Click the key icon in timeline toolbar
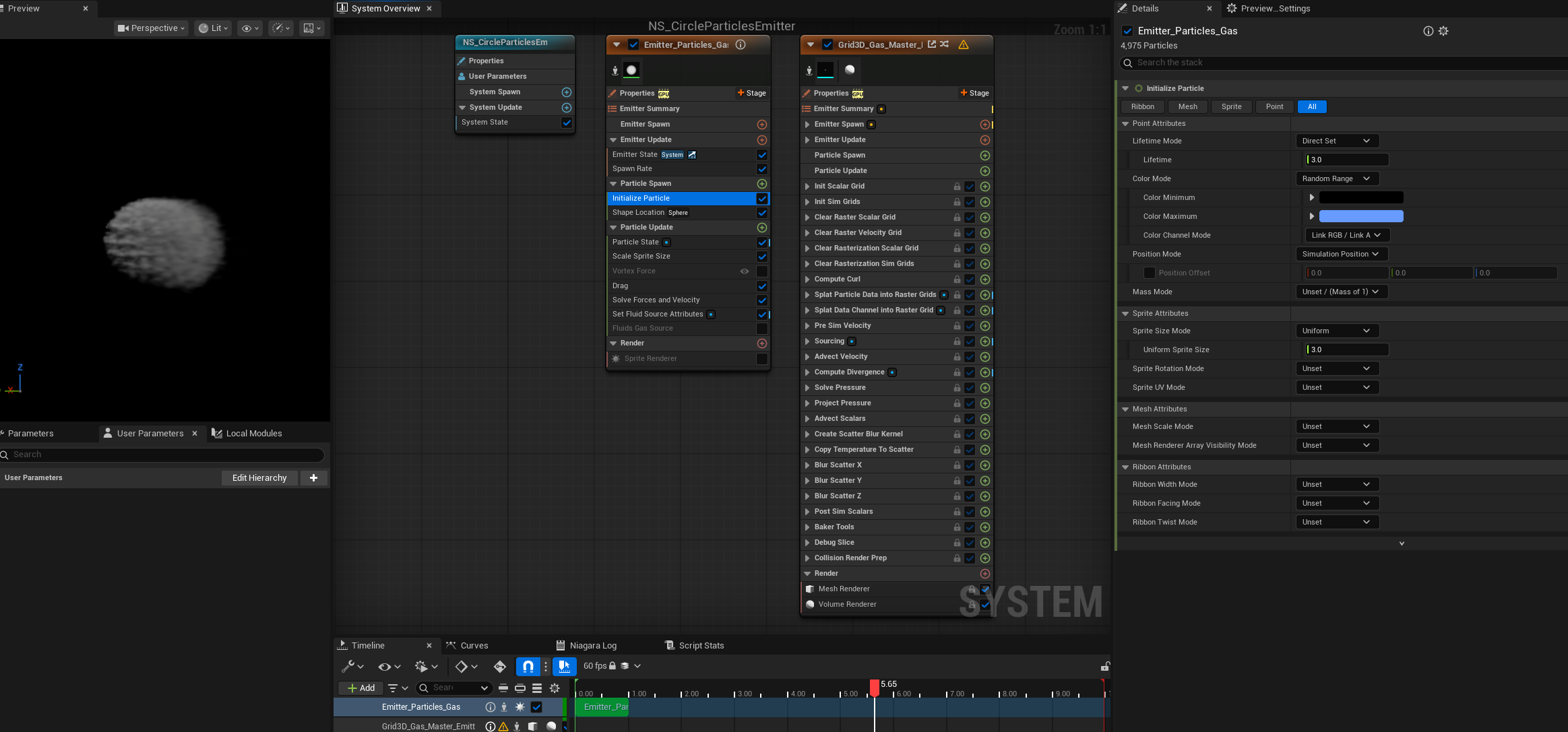The image size is (1568, 732). coord(500,666)
